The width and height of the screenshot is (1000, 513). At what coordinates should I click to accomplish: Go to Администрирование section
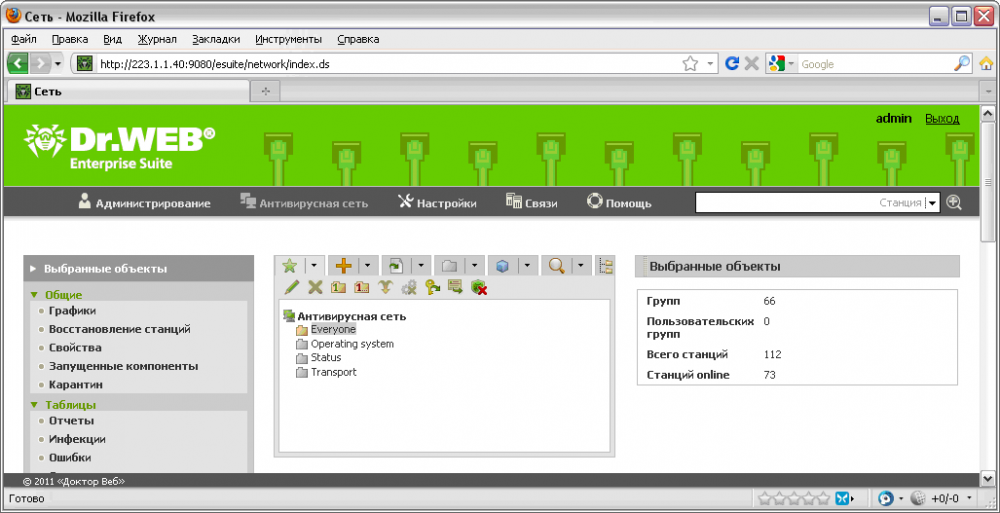point(144,204)
